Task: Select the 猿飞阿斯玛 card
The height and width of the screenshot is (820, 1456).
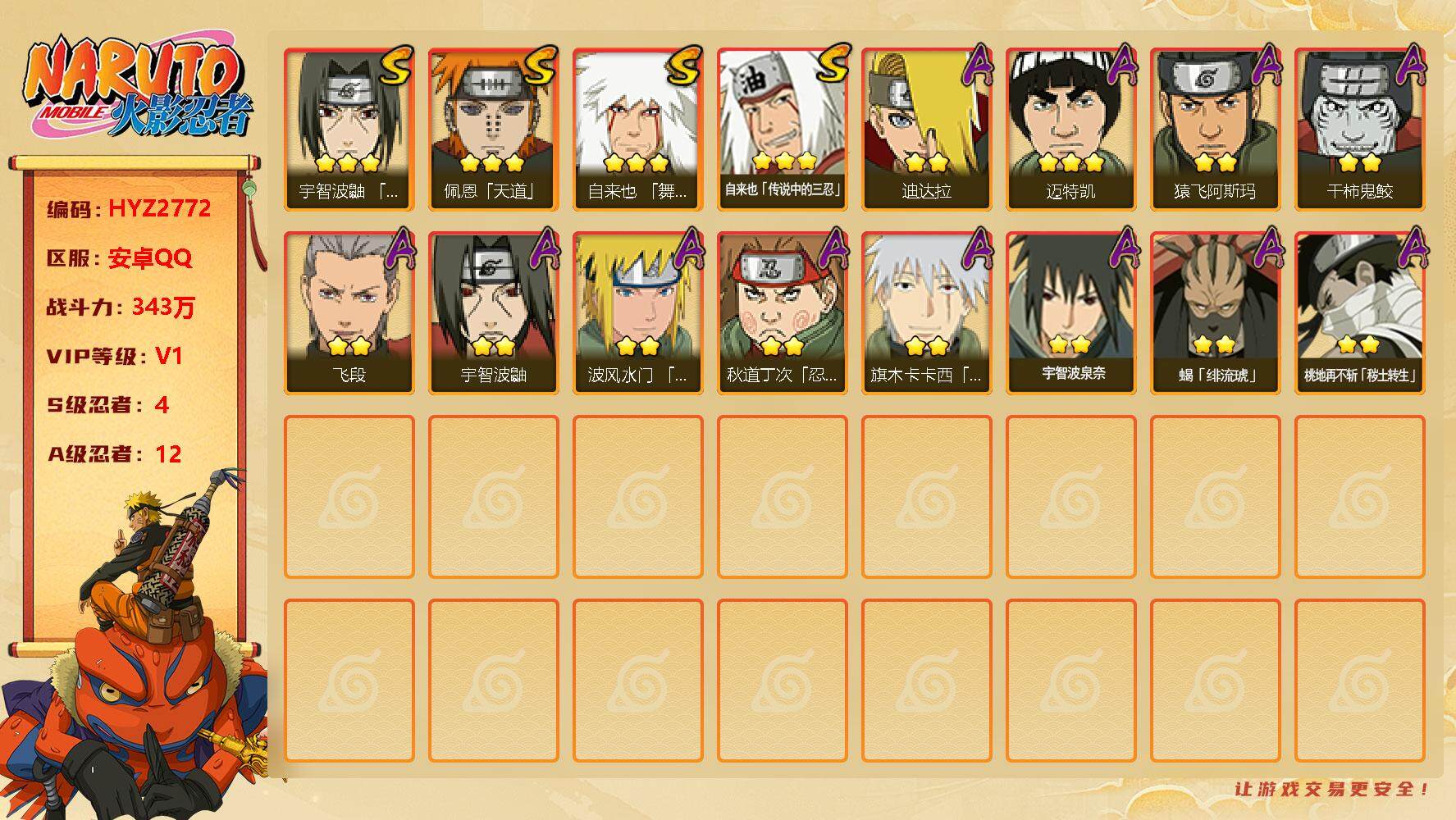Action: (x=1215, y=130)
